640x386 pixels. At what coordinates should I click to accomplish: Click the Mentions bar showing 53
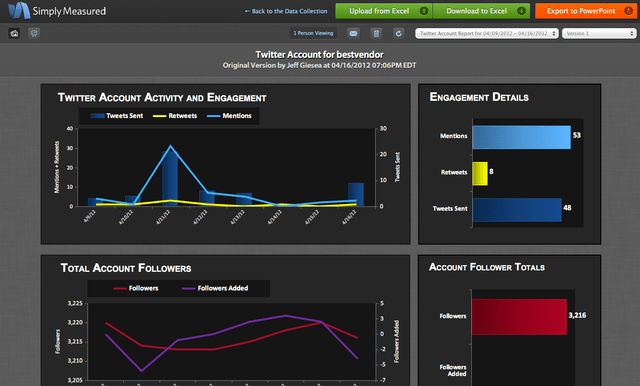(x=522, y=138)
